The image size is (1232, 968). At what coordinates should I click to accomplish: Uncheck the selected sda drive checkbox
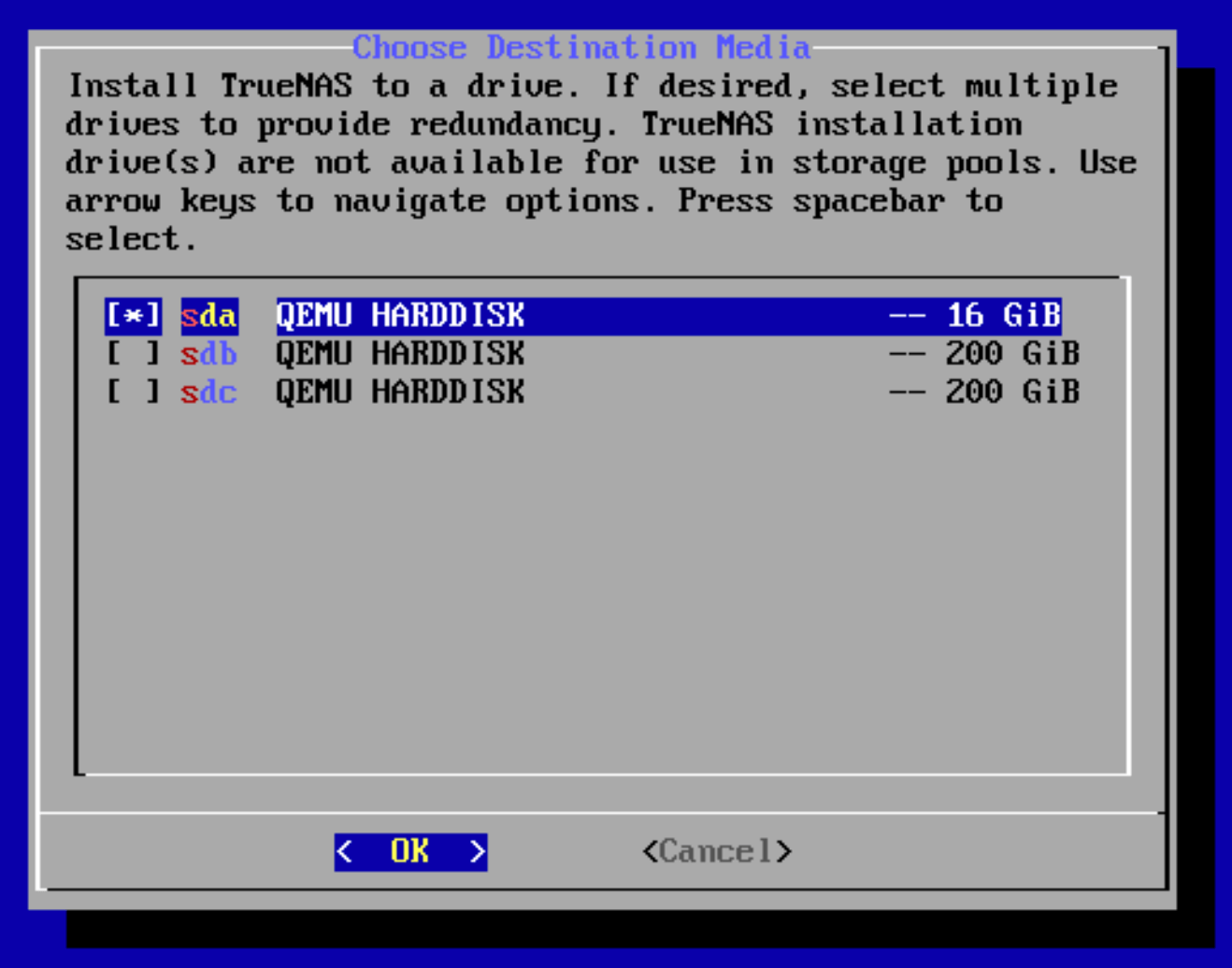point(133,316)
